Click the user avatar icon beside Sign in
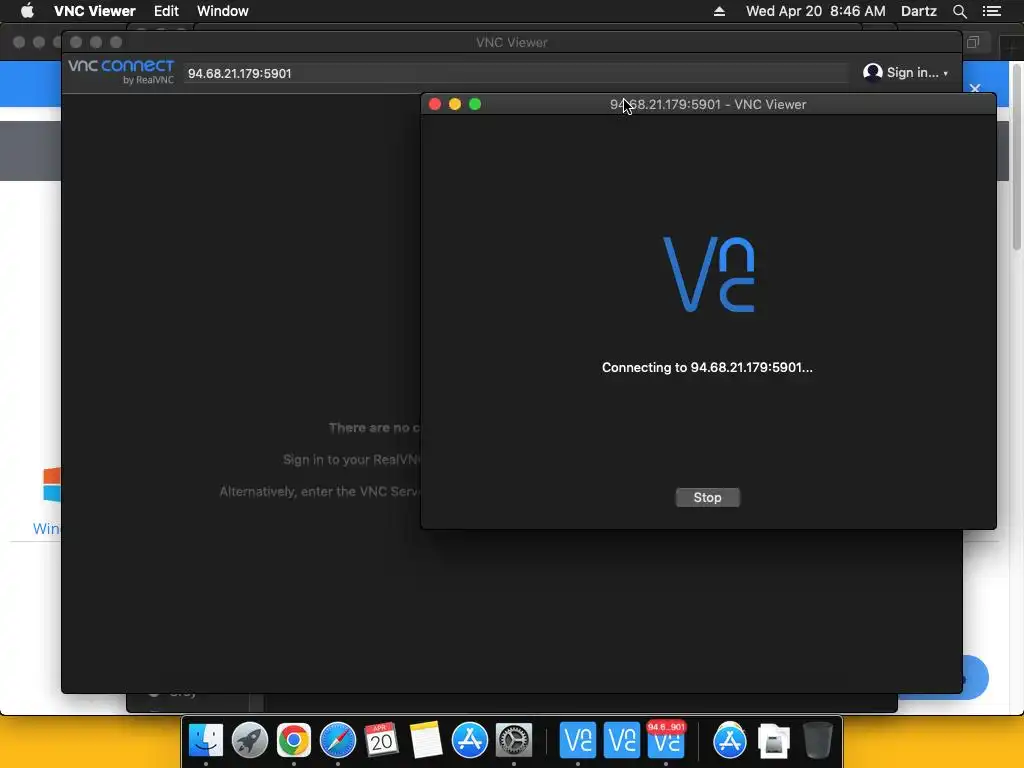1024x768 pixels. pyautogui.click(x=872, y=72)
